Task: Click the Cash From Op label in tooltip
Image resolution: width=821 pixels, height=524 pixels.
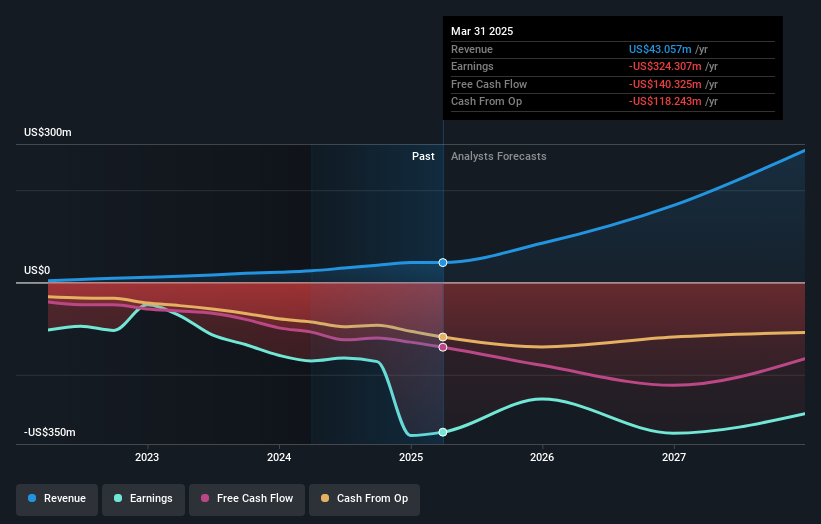Action: click(486, 102)
